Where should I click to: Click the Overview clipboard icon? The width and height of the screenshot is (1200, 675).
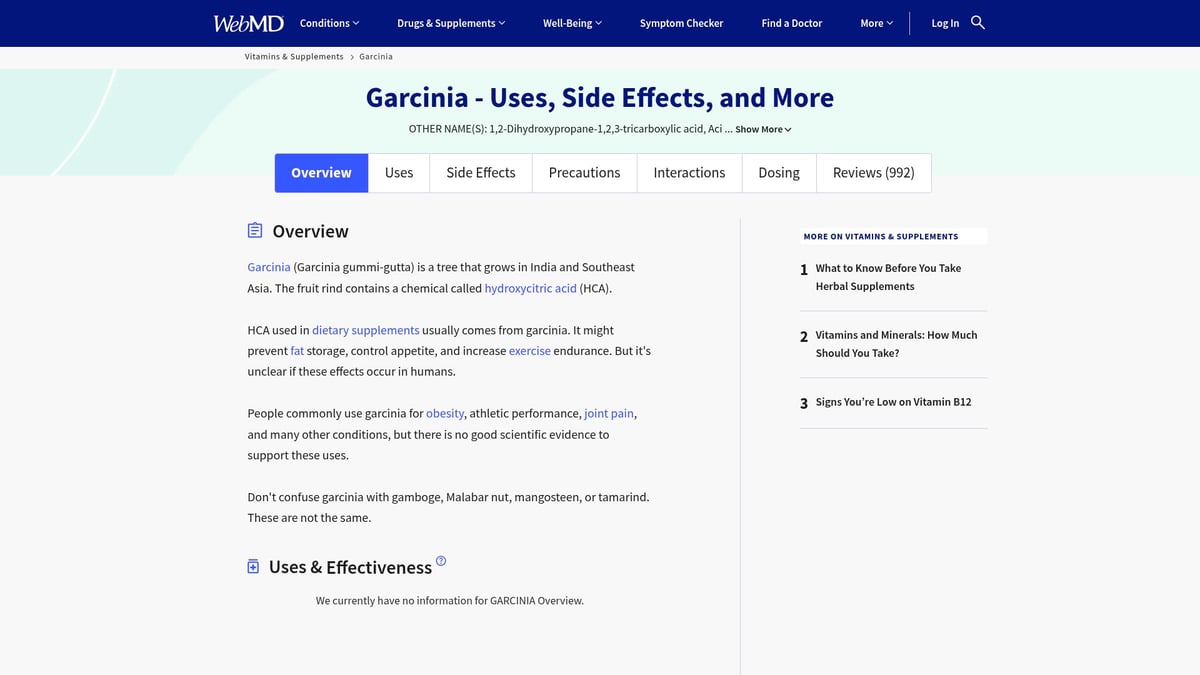pos(255,231)
